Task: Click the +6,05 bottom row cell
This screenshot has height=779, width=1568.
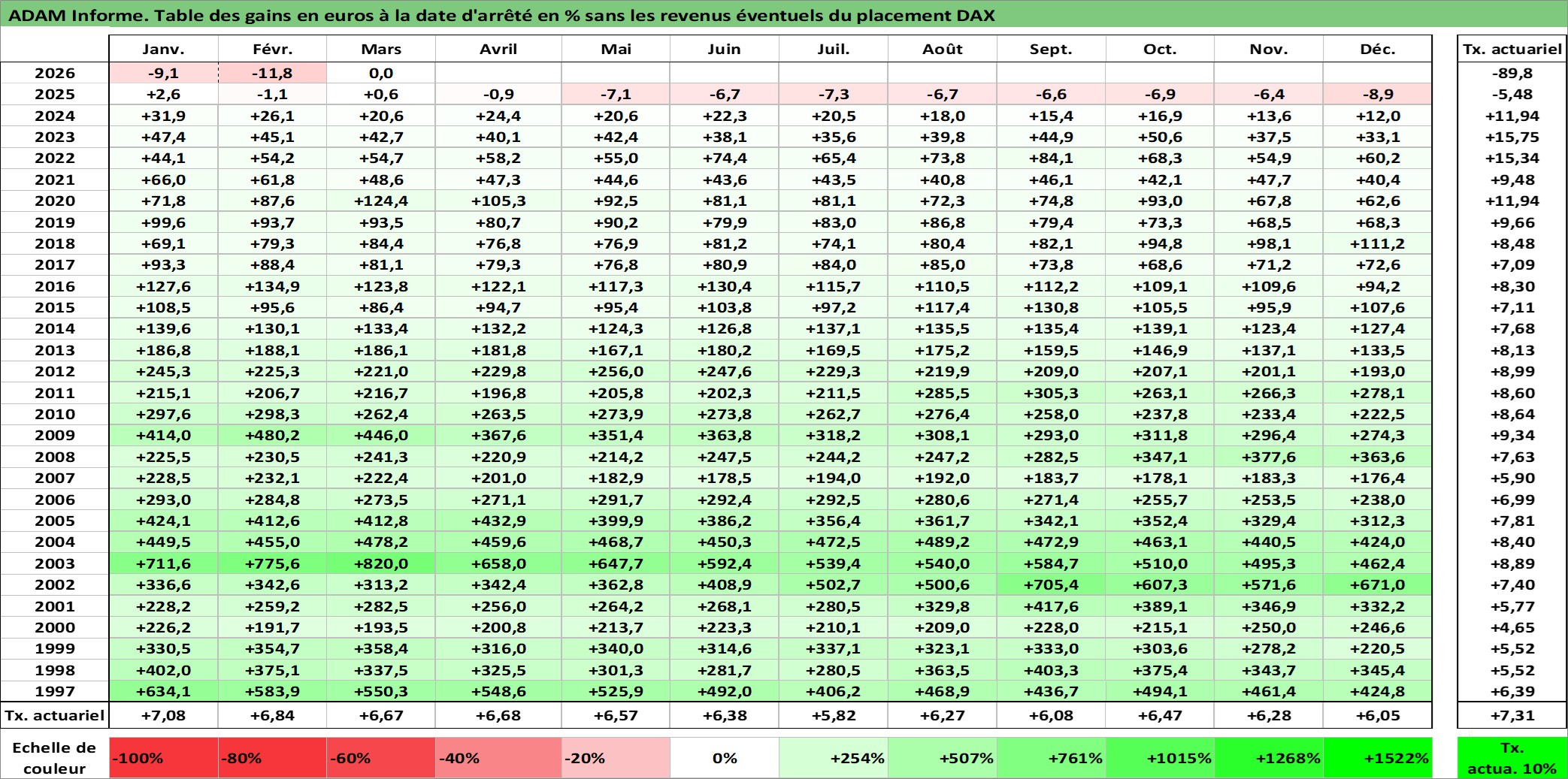Action: coord(1378,715)
